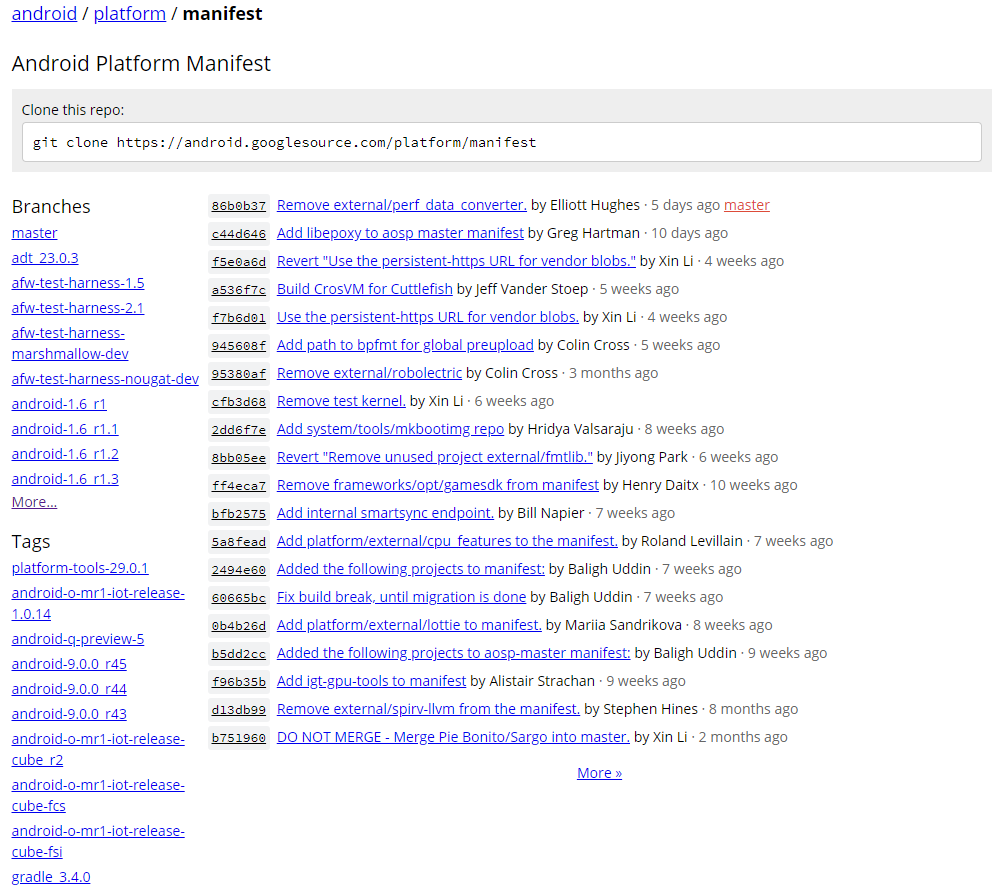This screenshot has height=891, width=1005.
Task: Open commit 'Add path to bpfmt for global preupload'
Action: coord(405,345)
